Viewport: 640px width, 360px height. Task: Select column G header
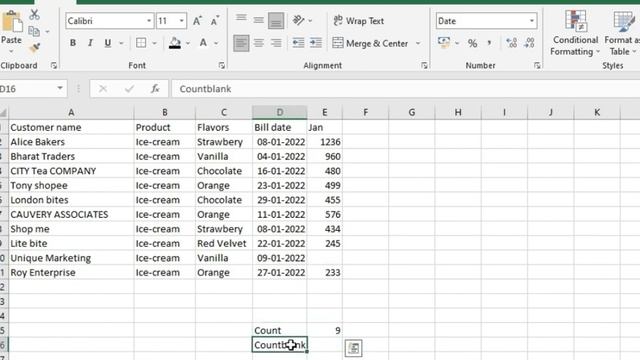click(412, 112)
